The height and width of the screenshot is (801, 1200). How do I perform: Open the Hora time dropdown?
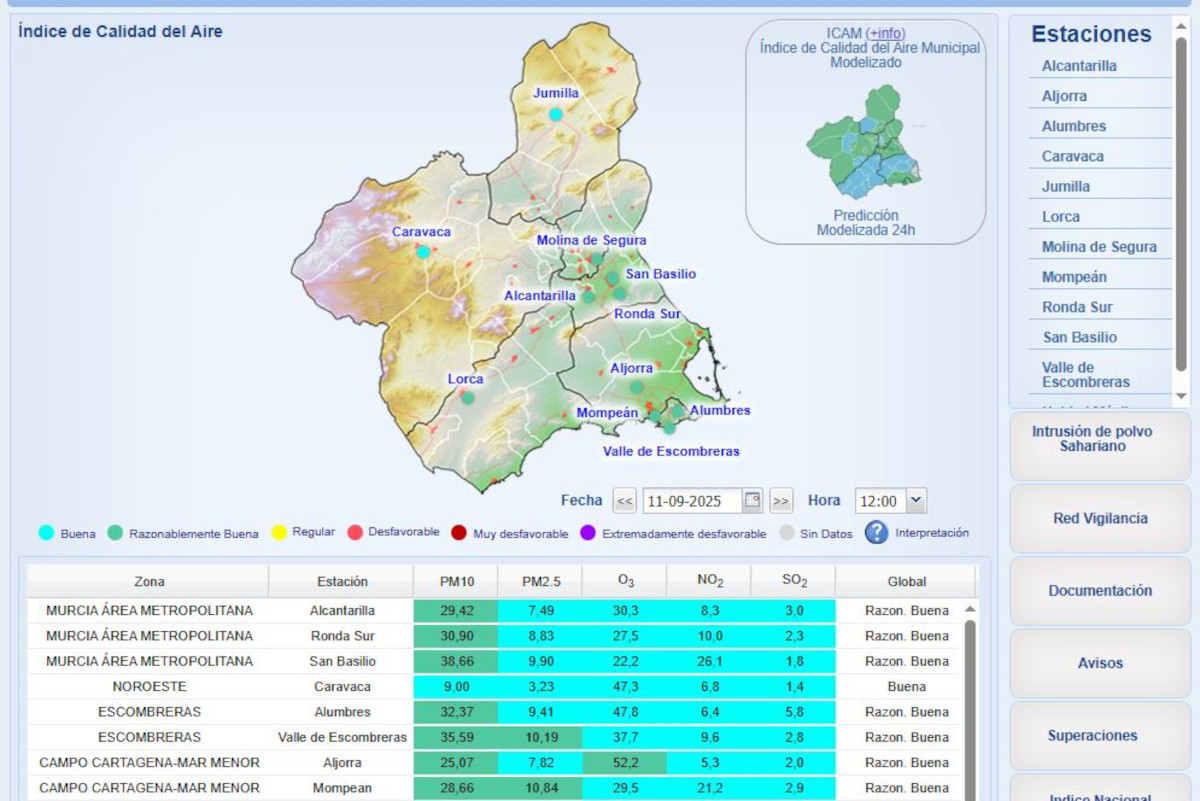point(890,501)
